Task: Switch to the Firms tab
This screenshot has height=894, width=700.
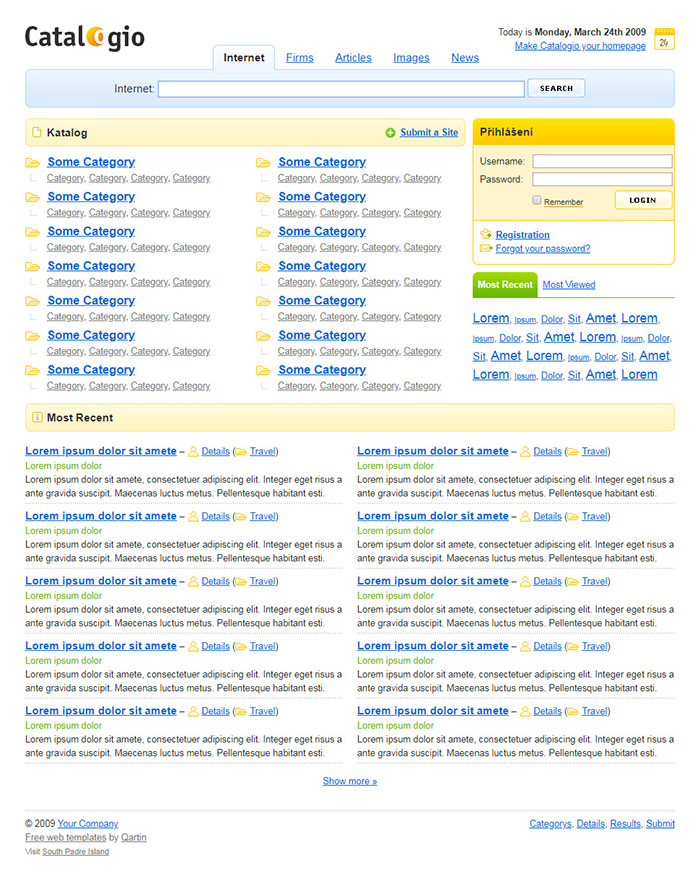Action: (299, 57)
